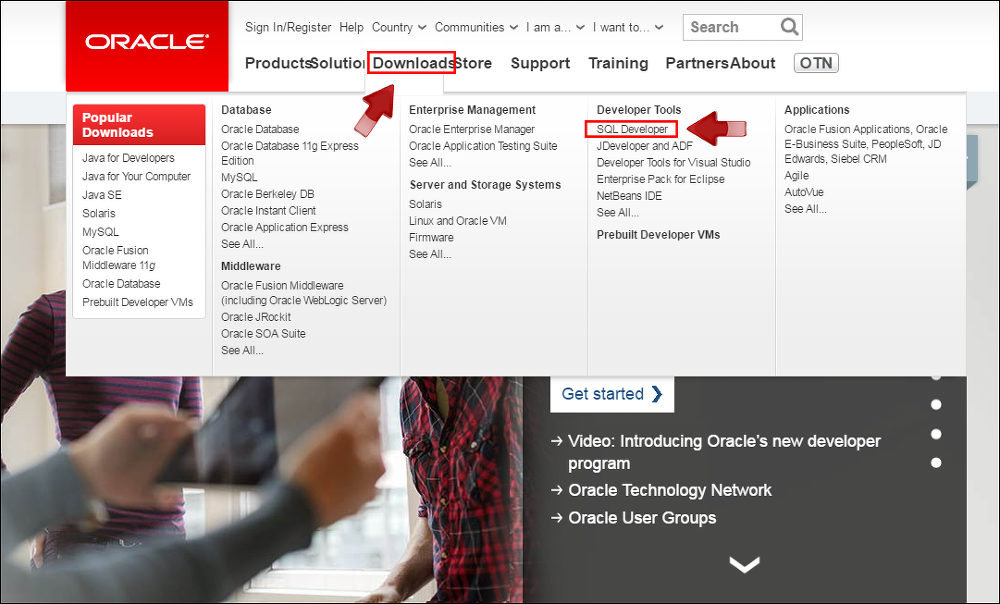Image resolution: width=1000 pixels, height=604 pixels.
Task: Expand the 'I am a...' dropdown
Action: click(555, 27)
